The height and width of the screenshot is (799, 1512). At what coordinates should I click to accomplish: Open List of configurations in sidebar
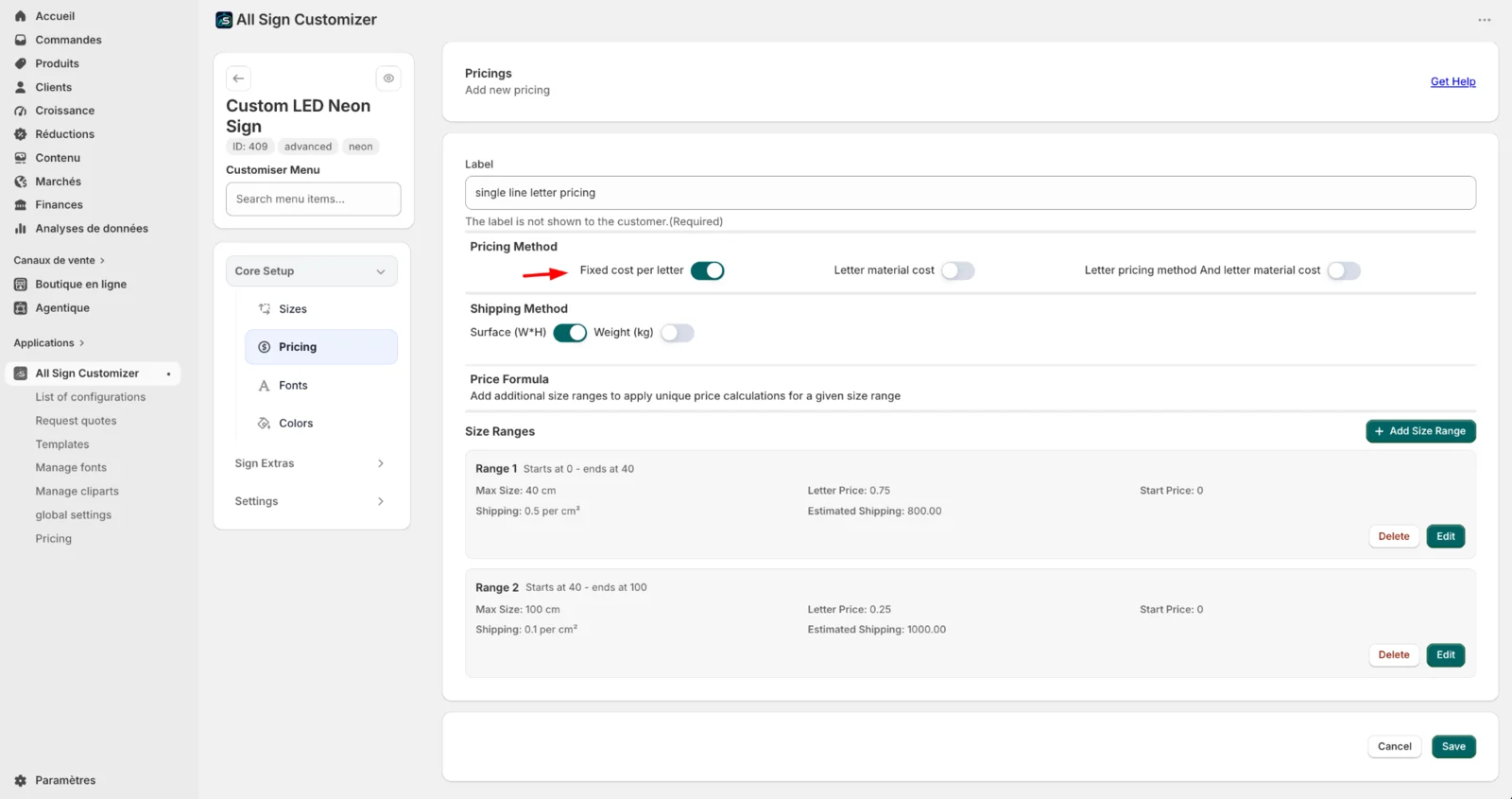91,397
